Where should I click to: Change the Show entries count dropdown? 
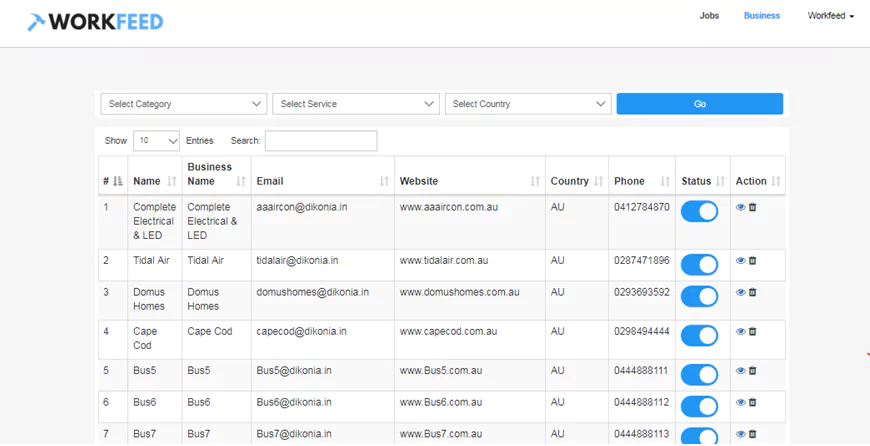coord(156,141)
